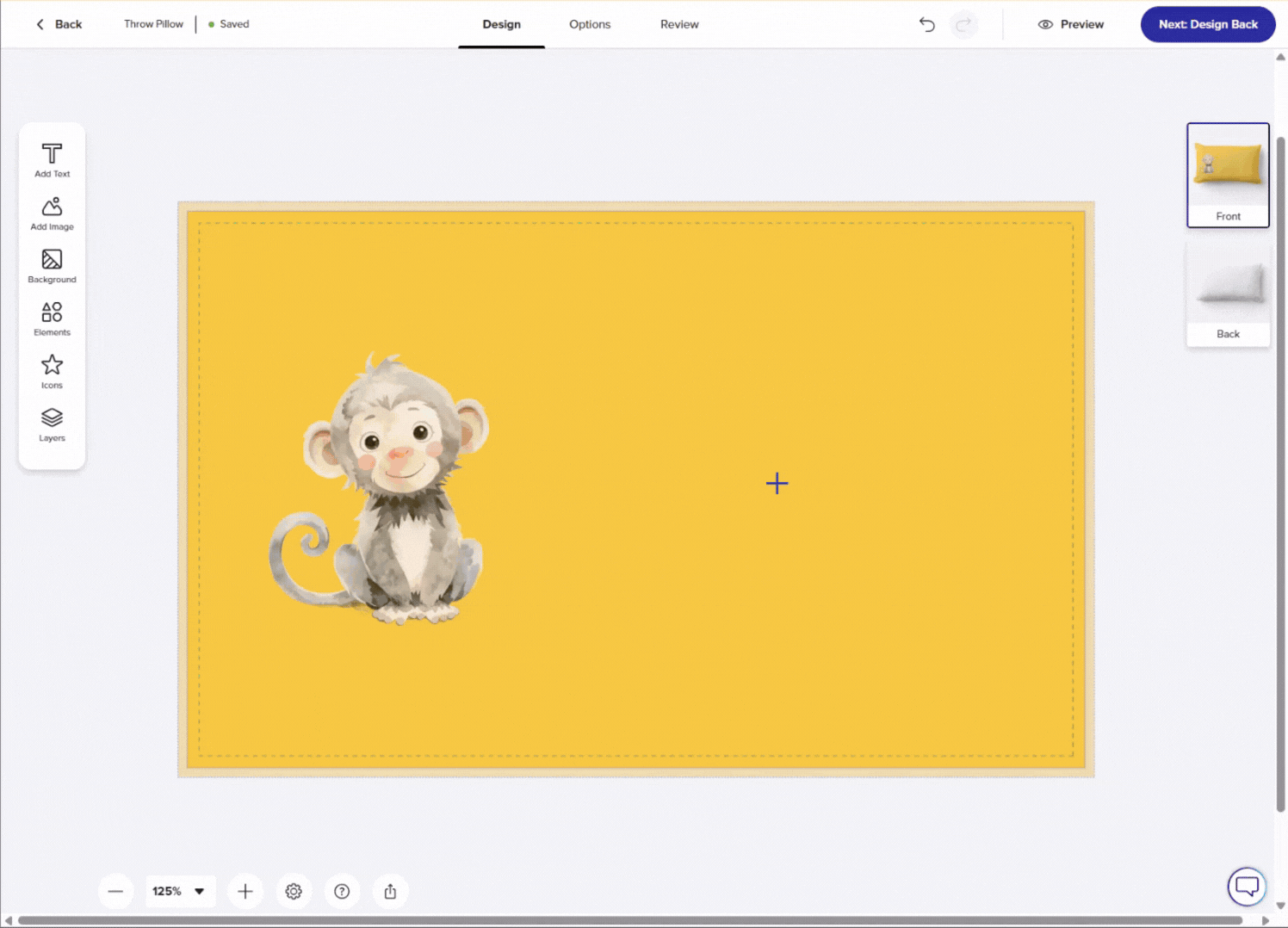Switch to the Review tab
1288x928 pixels.
coord(679,24)
